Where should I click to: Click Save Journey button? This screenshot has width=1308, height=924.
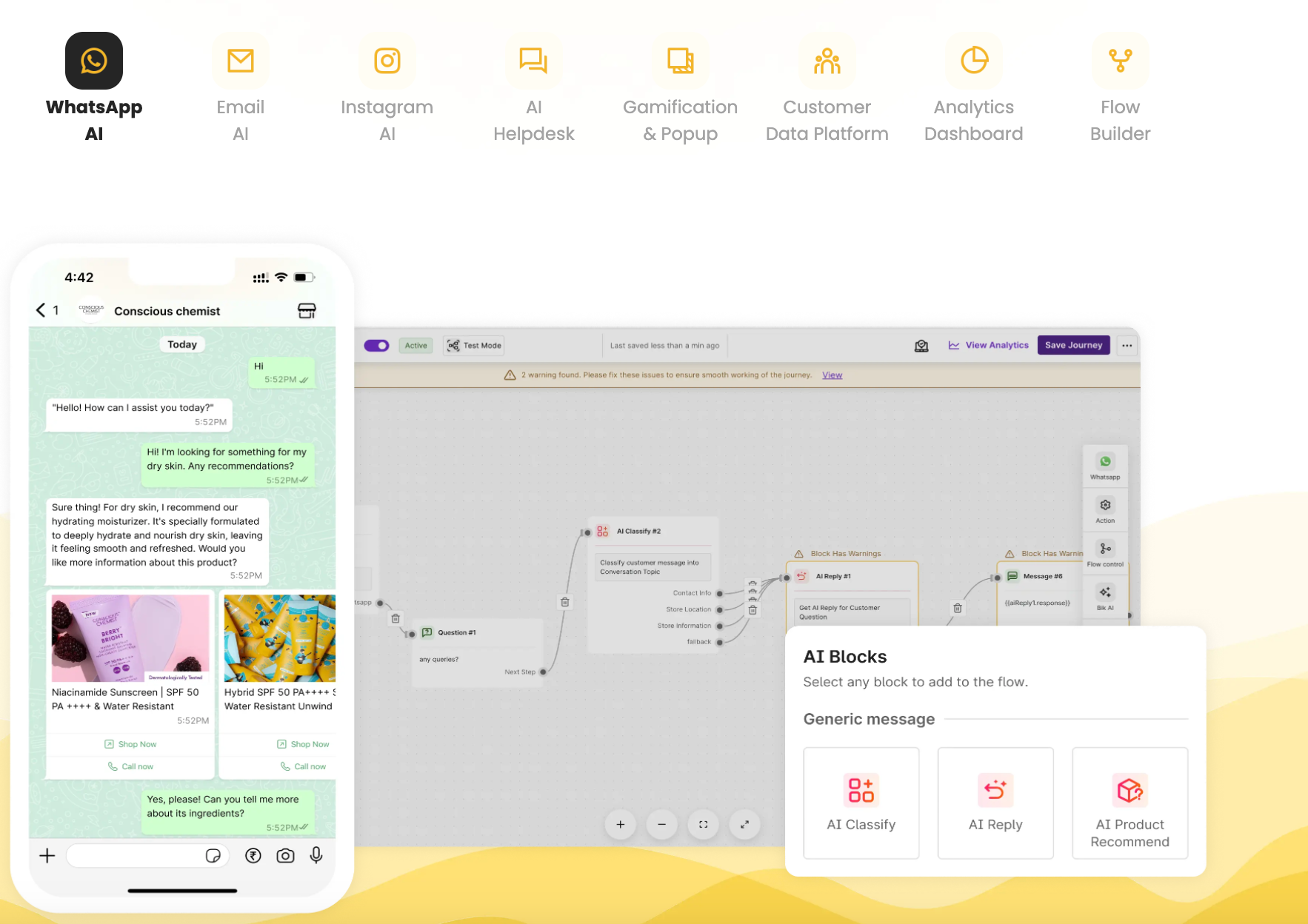[1073, 345]
